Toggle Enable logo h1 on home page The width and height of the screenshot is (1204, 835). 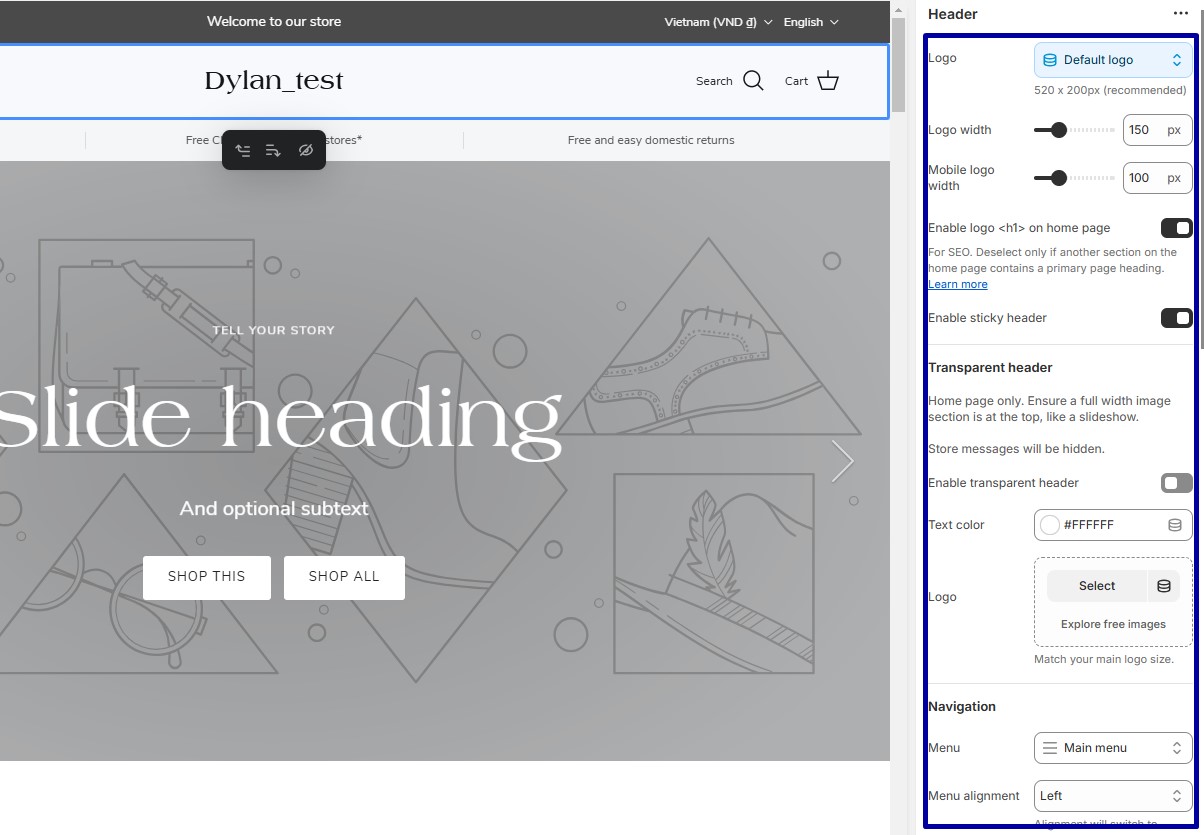[x=1176, y=228]
